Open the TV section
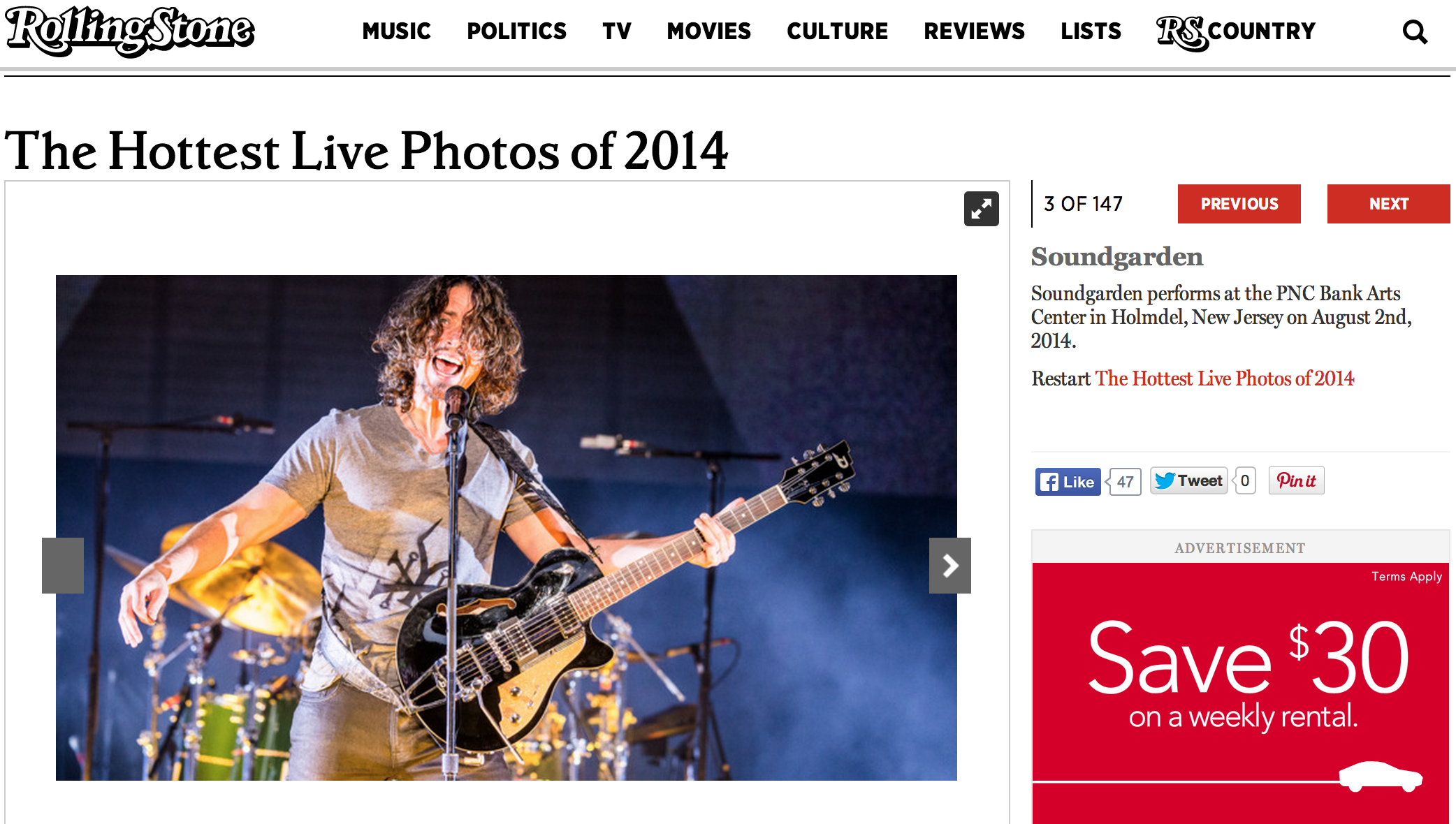The image size is (1456, 824). click(x=616, y=31)
